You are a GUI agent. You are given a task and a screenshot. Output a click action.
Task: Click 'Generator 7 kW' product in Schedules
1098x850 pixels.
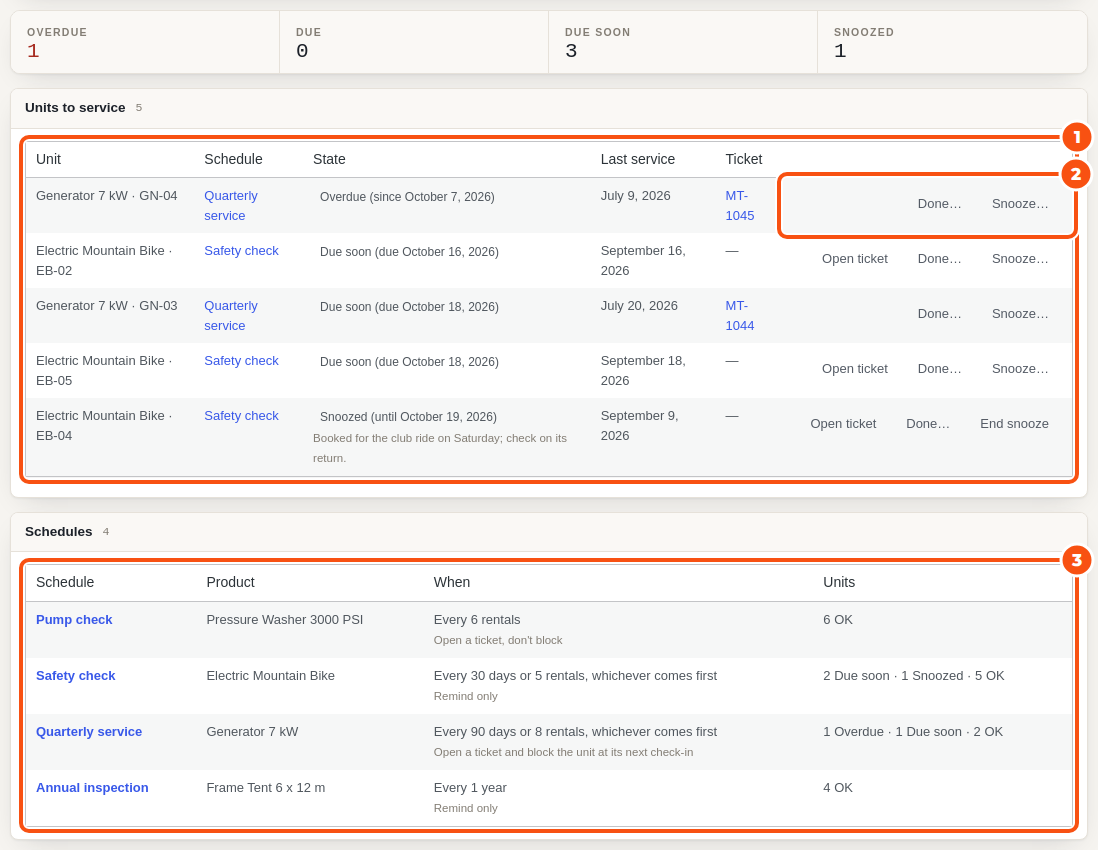(252, 732)
